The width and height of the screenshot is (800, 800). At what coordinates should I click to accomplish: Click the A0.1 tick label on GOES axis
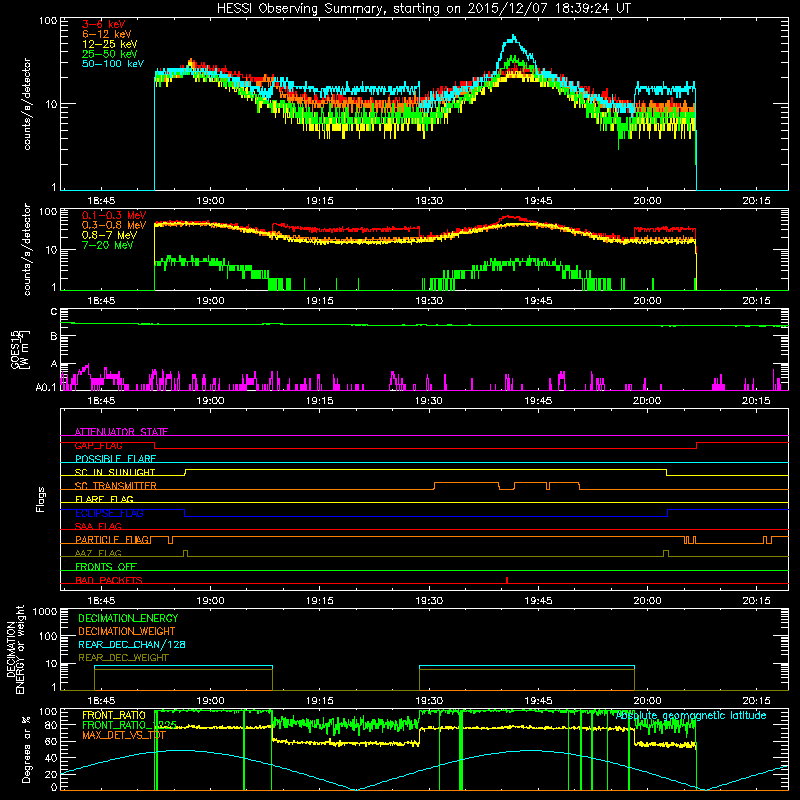(x=46, y=388)
